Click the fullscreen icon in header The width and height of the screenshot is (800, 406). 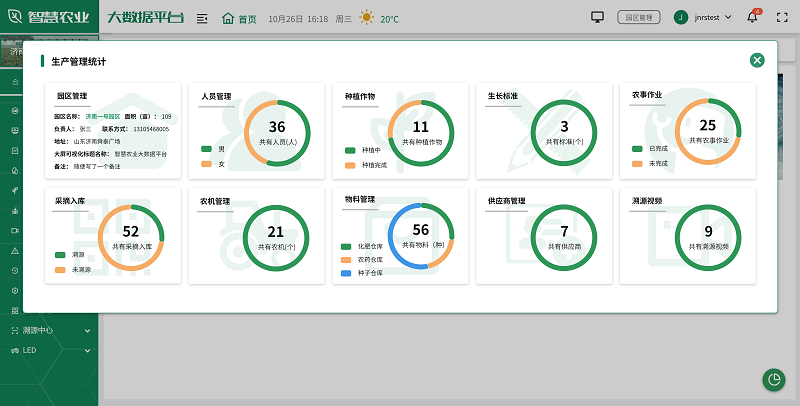tap(780, 17)
